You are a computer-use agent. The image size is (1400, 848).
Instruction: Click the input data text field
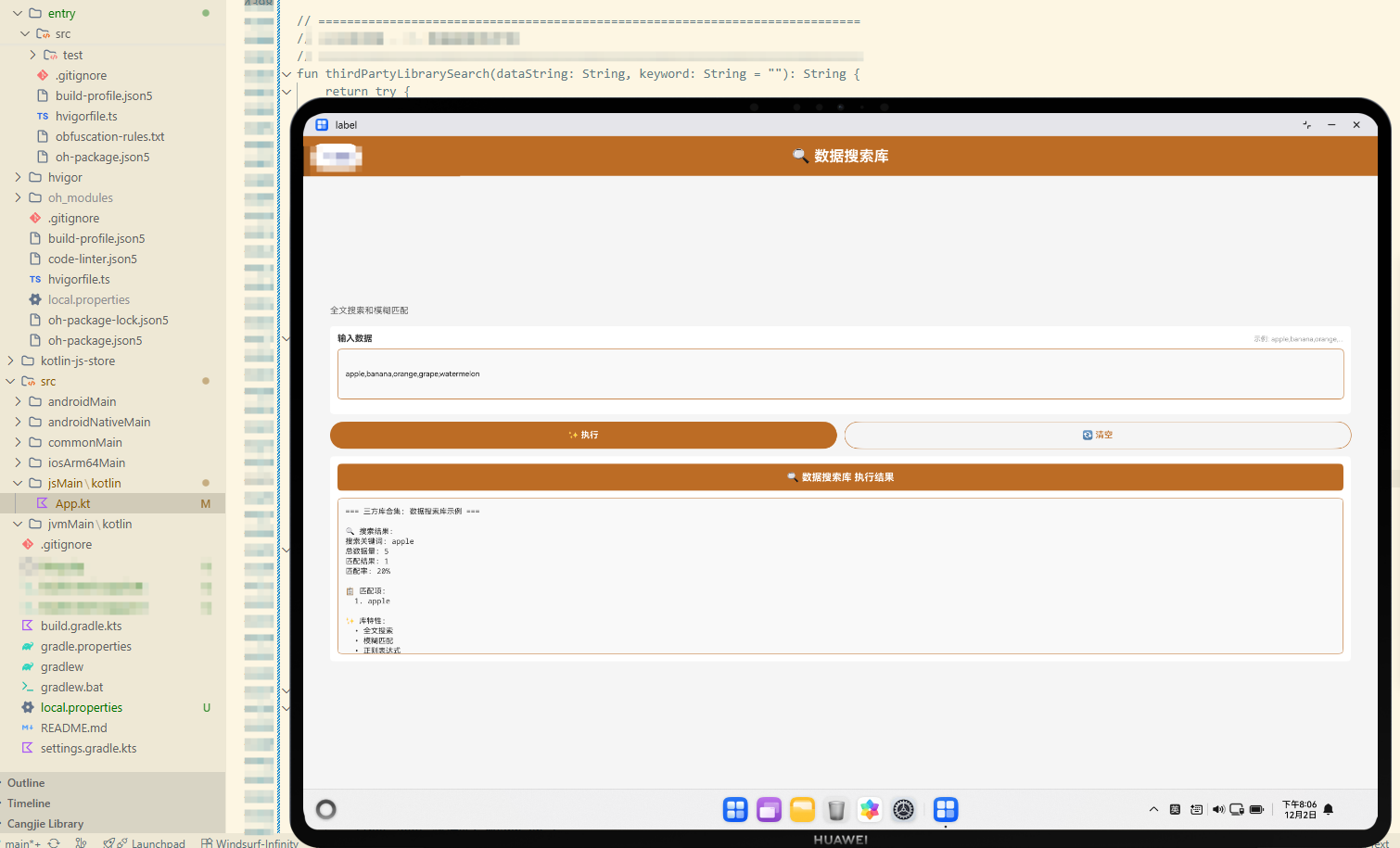(840, 374)
